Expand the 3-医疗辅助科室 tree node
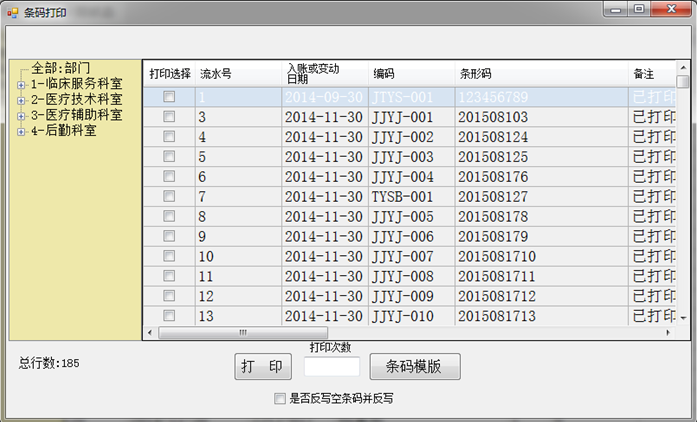This screenshot has width=697, height=422. point(21,116)
